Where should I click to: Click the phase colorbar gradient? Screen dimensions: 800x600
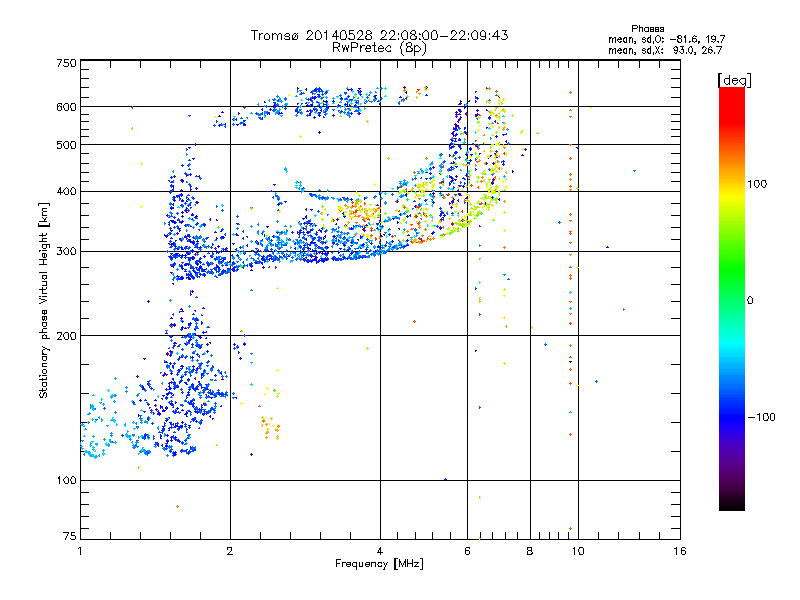tap(732, 298)
